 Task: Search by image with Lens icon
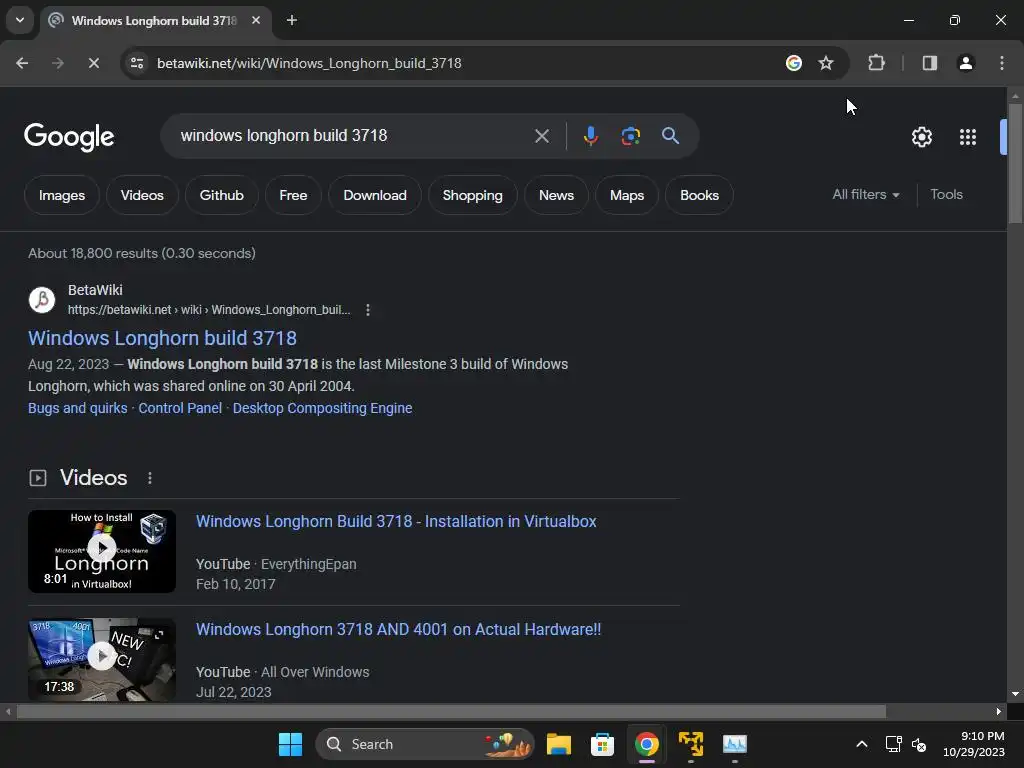[630, 136]
